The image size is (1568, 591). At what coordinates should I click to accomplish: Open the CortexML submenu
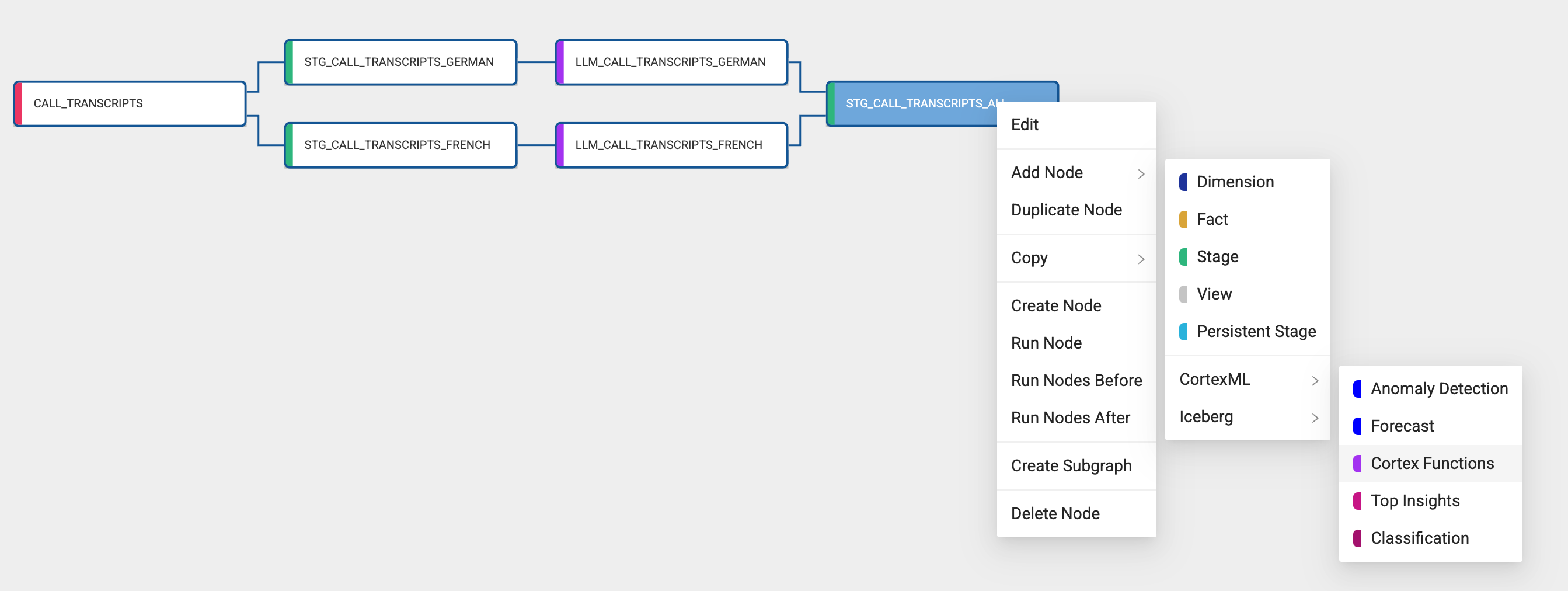1247,380
